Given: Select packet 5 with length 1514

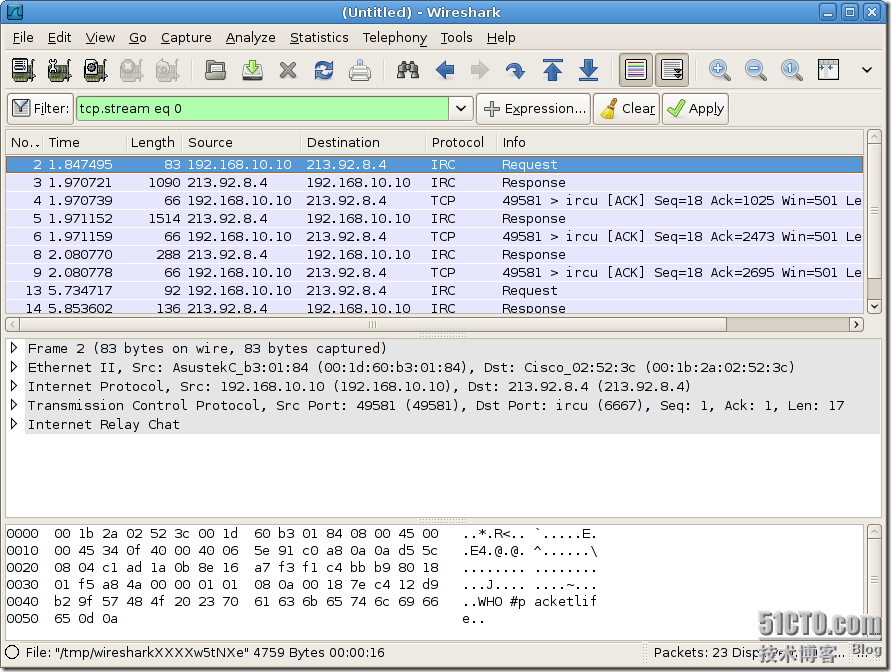Looking at the screenshot, I should (434, 219).
